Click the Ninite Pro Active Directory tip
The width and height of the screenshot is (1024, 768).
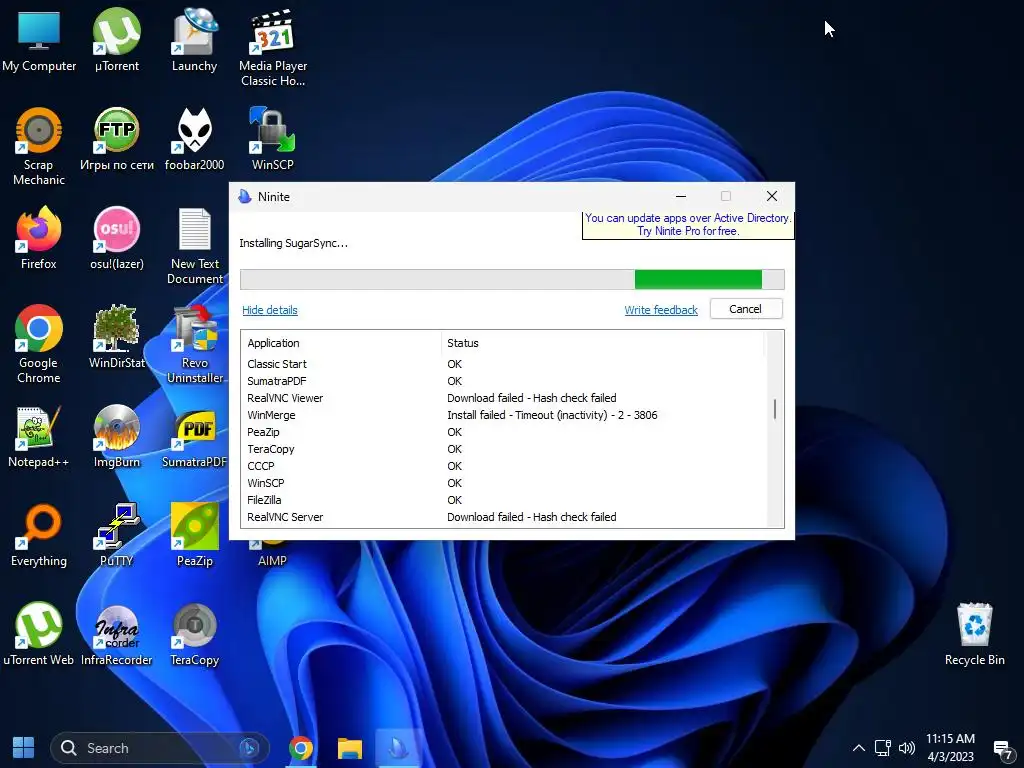[688, 225]
